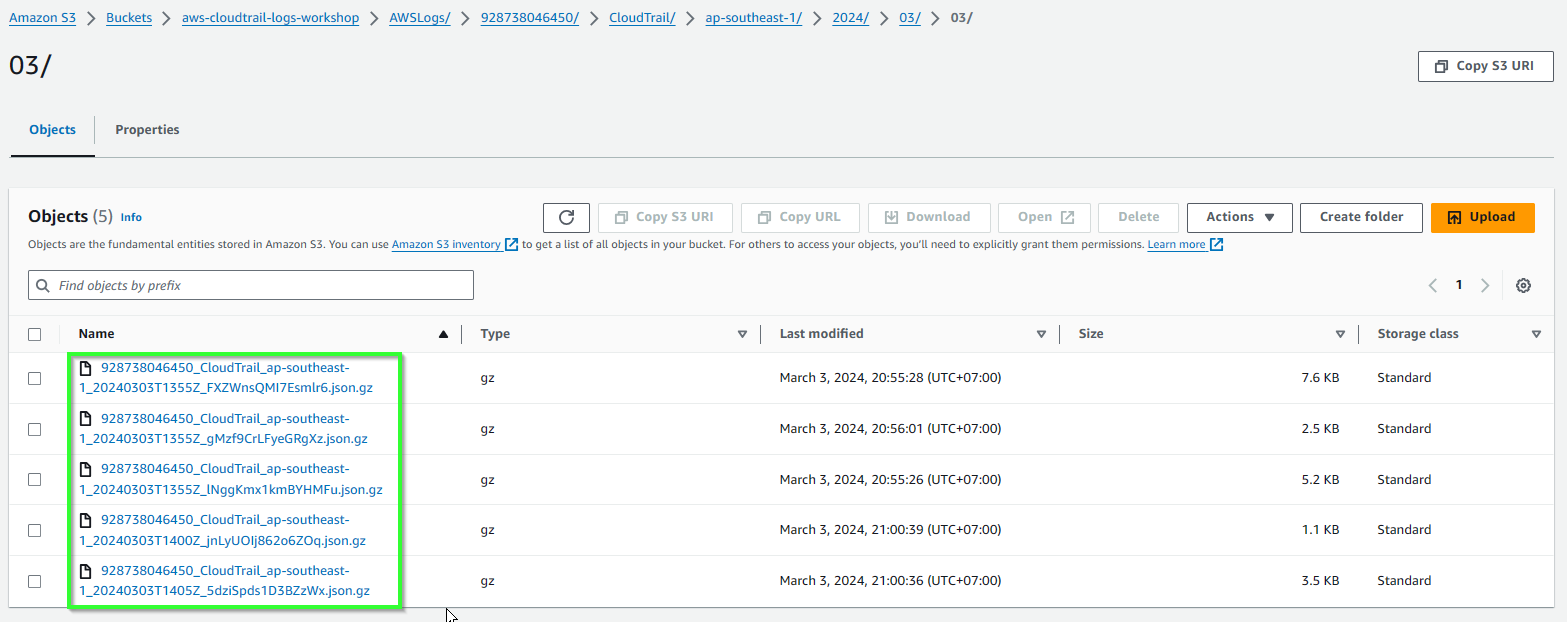Click the timestamp 'March 3, 2024, 20:55:28 (UTC+07:00)'

(890, 378)
